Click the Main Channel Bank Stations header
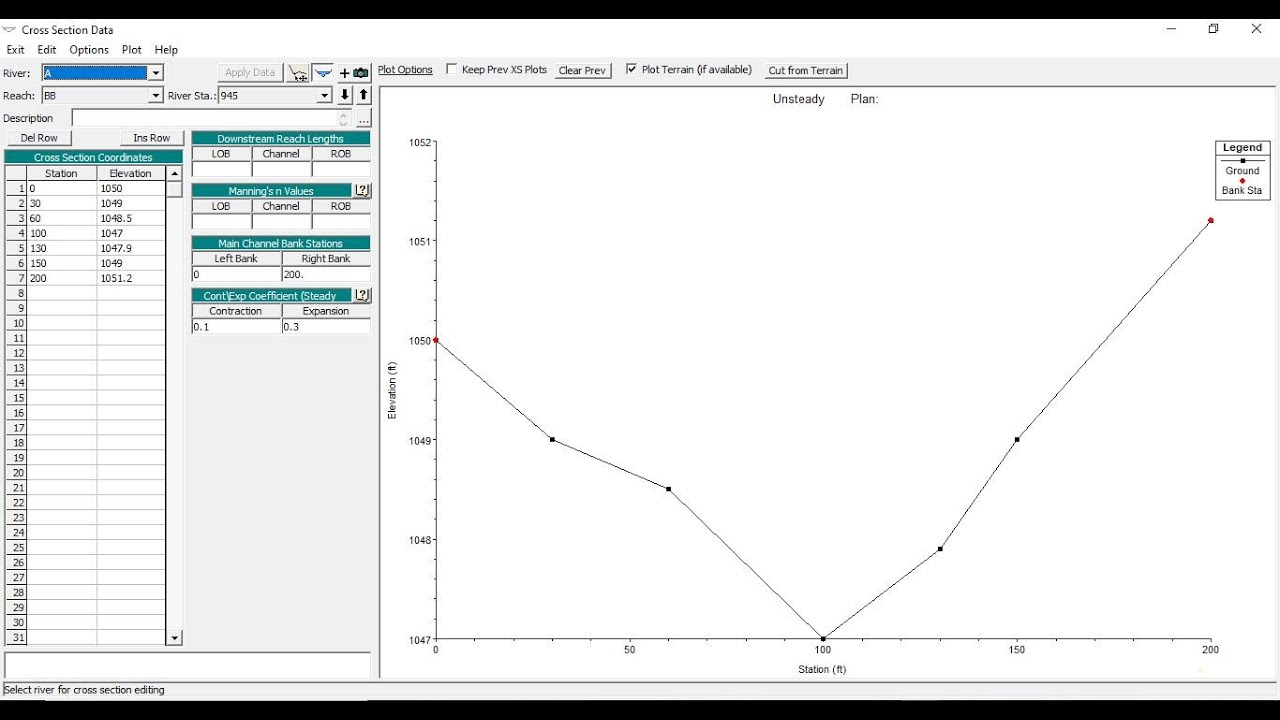 coord(281,243)
